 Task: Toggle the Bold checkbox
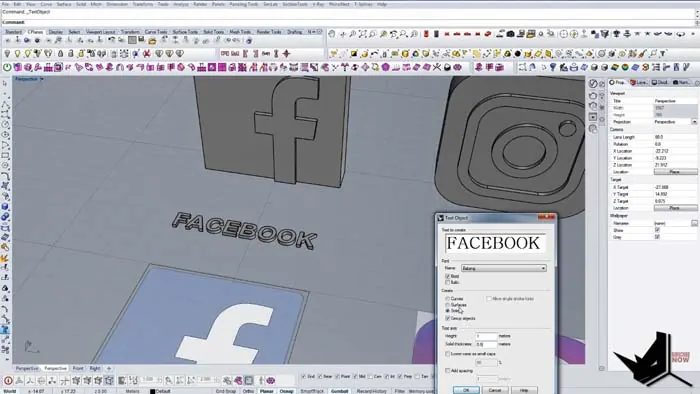click(448, 276)
